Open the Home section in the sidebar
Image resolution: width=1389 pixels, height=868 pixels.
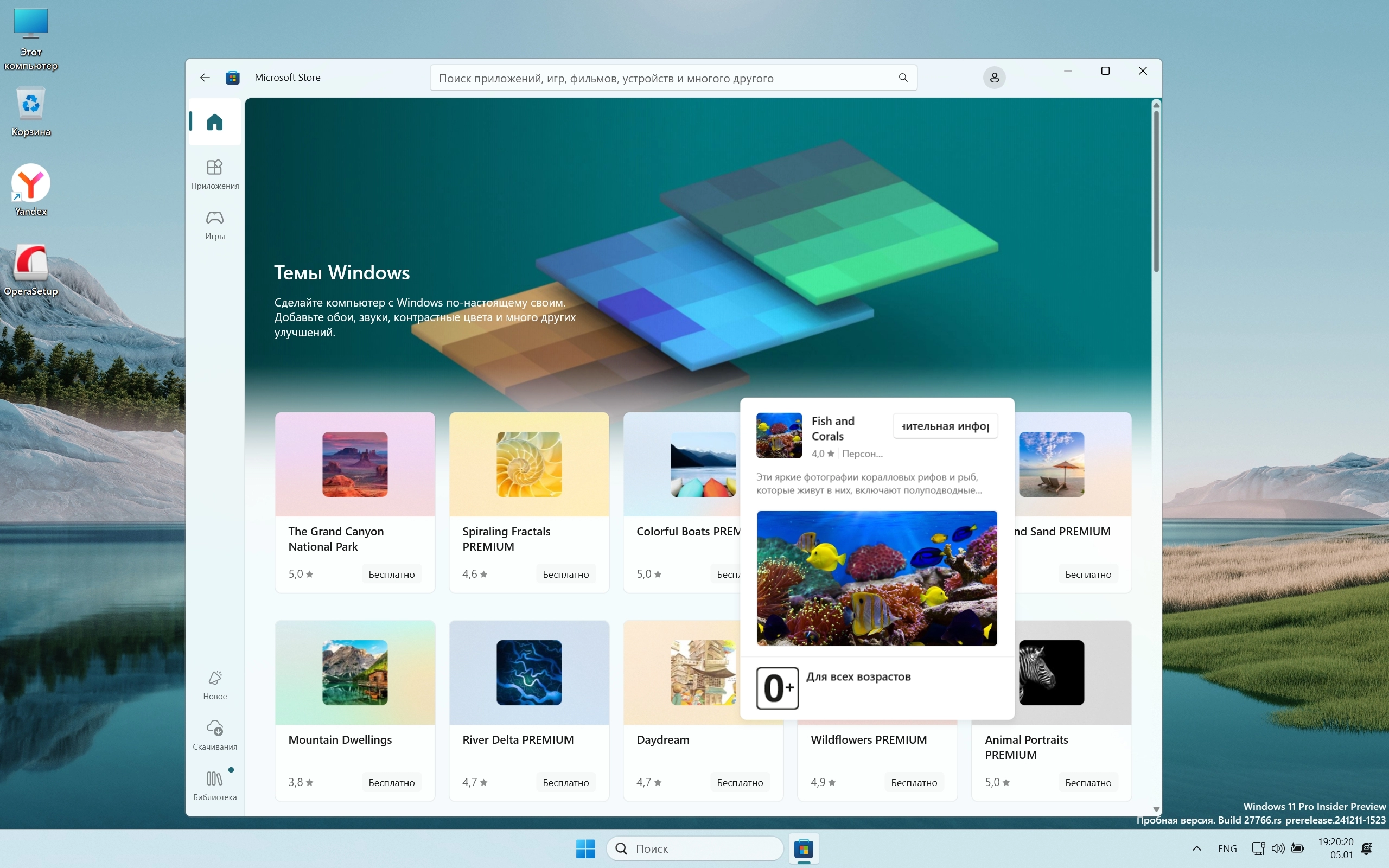click(215, 122)
